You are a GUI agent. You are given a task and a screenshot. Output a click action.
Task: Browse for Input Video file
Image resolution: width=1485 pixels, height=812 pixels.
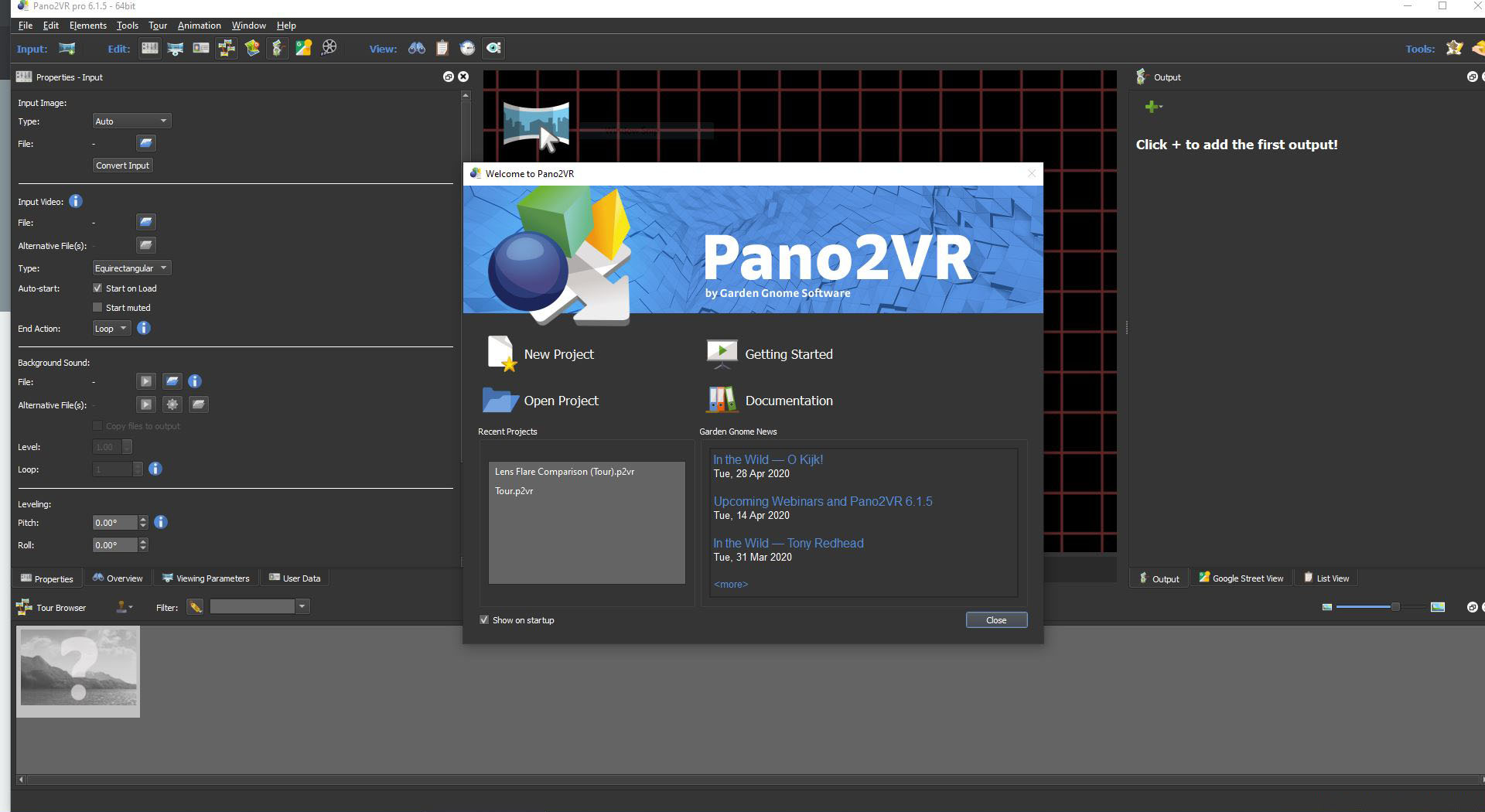146,222
